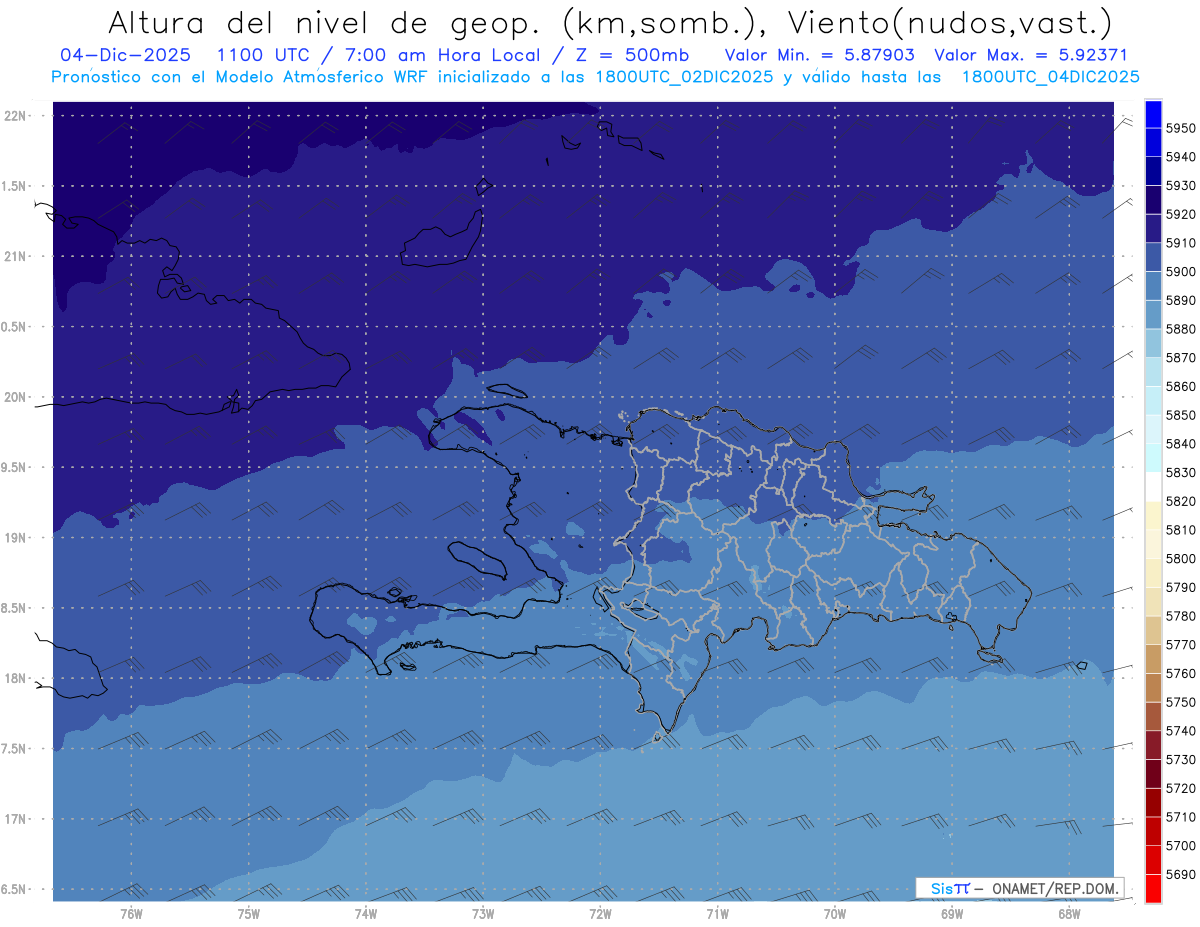Screen dimensions: 1200x927
Task: Click the '5930' colorbar label
Action: pyautogui.click(x=1181, y=186)
